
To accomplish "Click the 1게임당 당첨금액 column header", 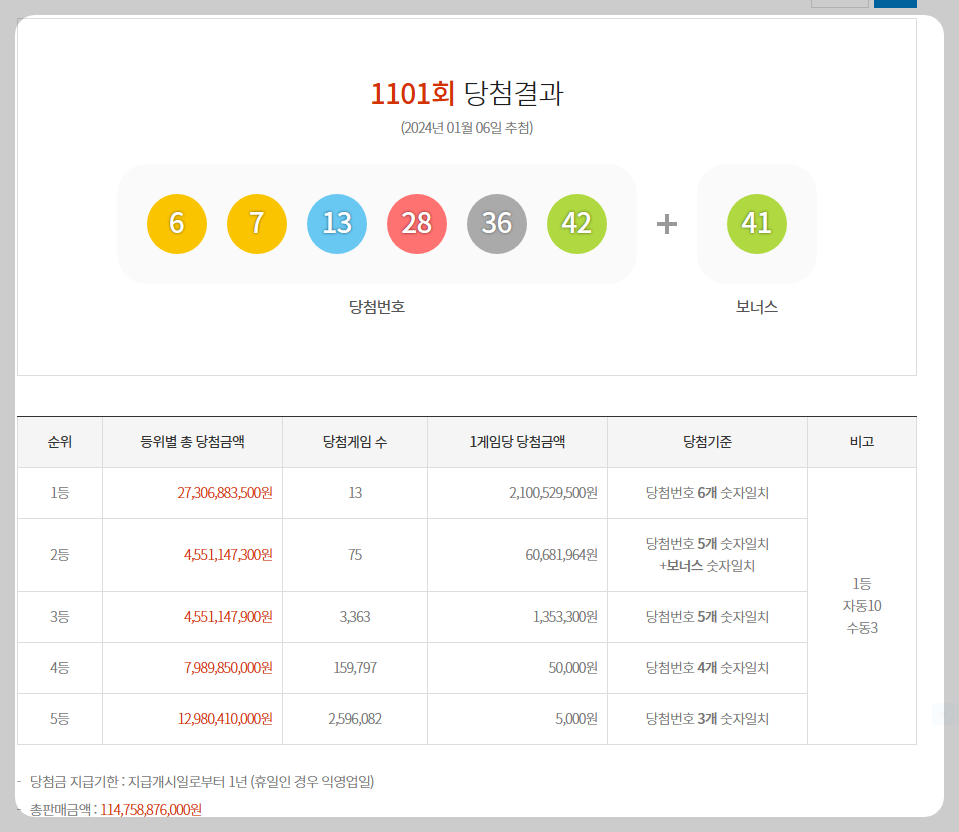I will (x=517, y=442).
